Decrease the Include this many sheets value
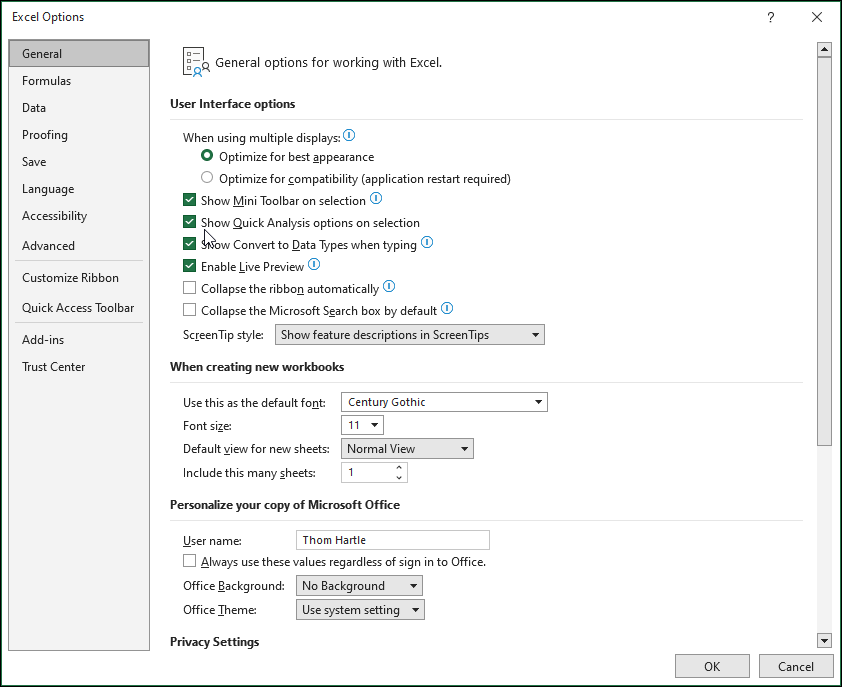 (x=399, y=478)
